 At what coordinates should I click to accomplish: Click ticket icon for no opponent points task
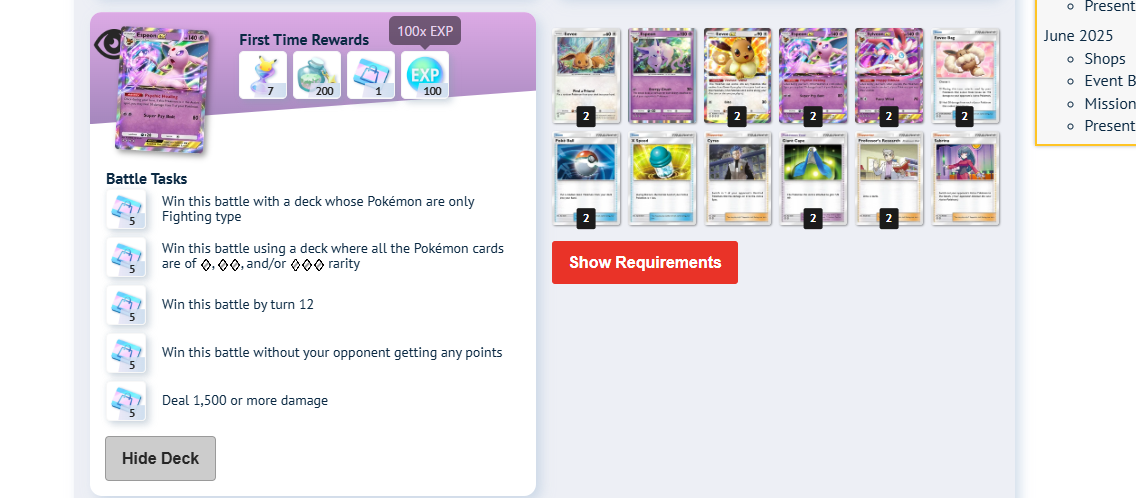[126, 353]
